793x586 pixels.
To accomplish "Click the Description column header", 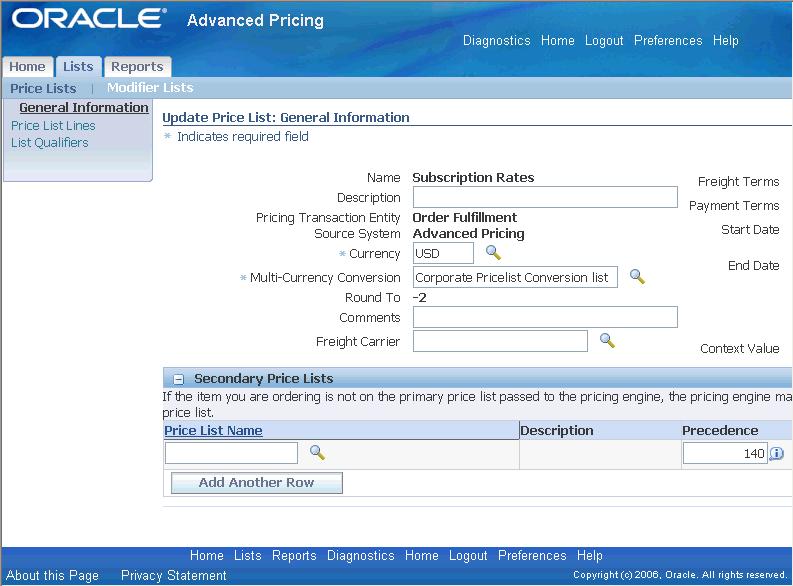I will point(556,430).
